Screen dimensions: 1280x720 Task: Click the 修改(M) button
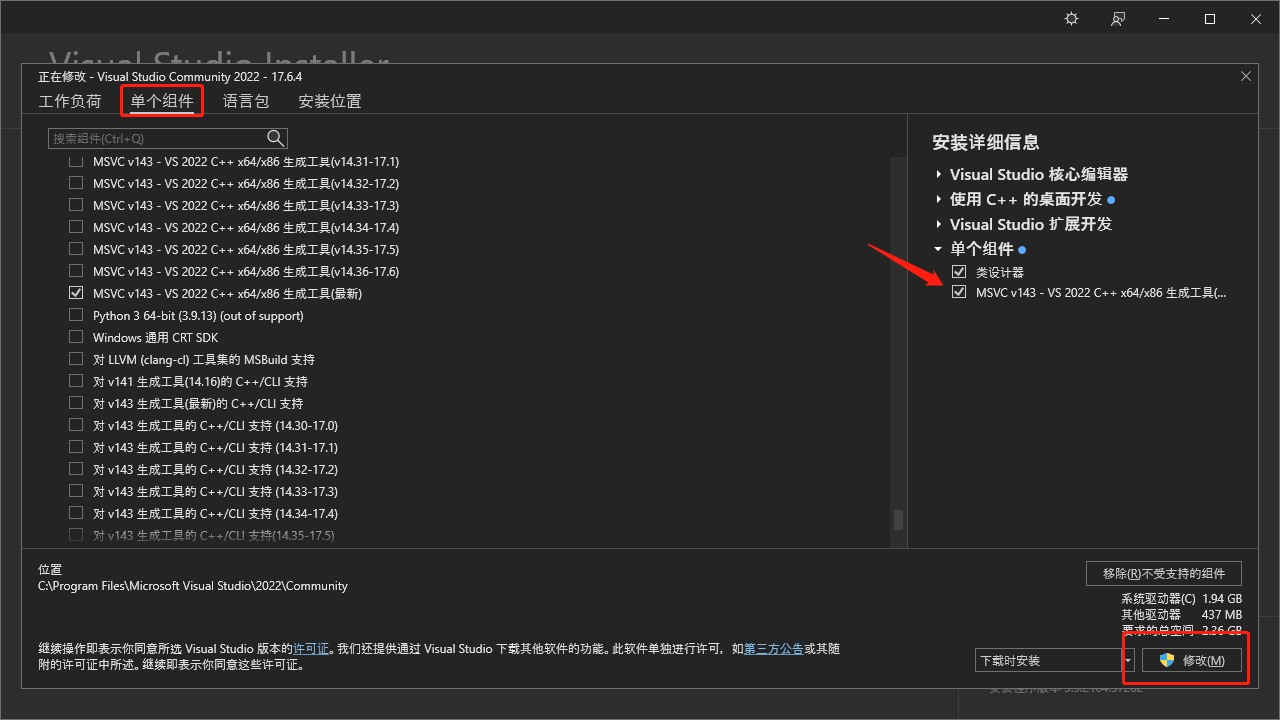click(1191, 661)
